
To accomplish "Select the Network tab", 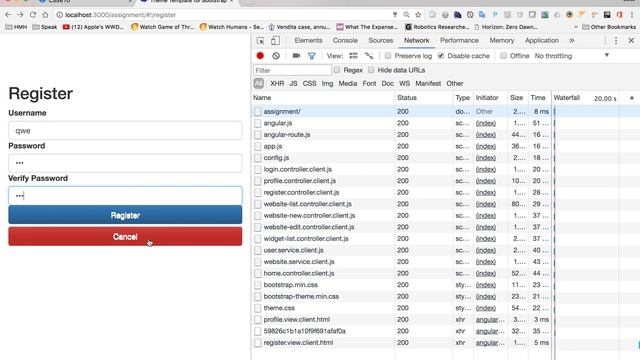I will 416,40.
